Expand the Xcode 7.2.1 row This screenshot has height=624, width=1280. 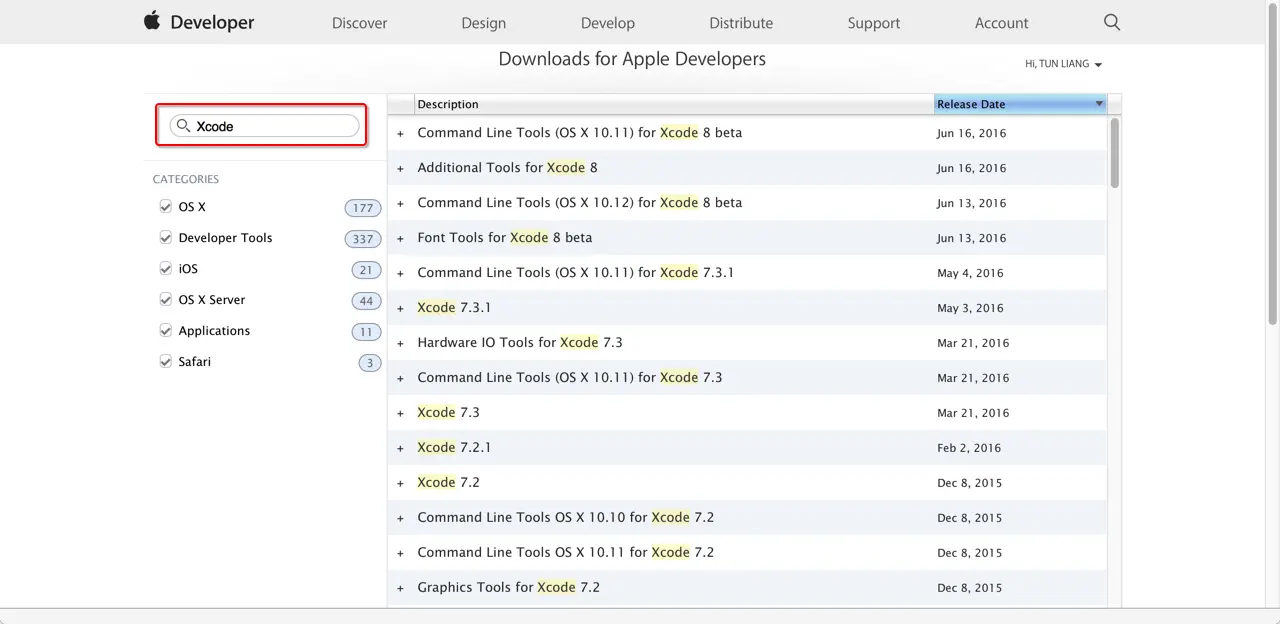coord(400,448)
